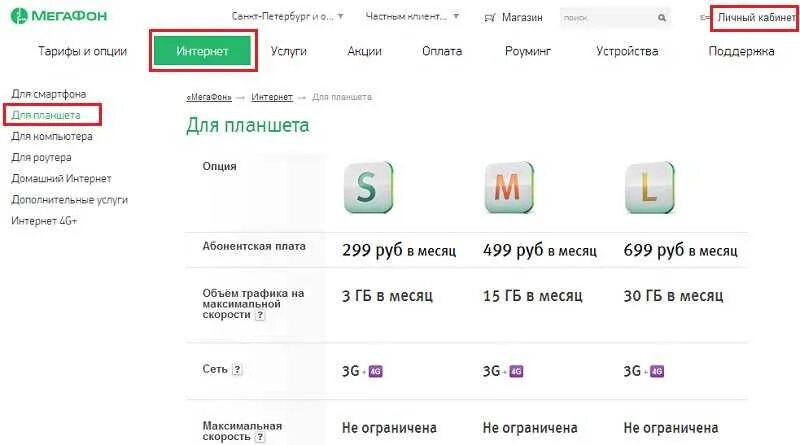This screenshot has height=445, width=800.
Task: Open the MegaFon logo home link
Action: (59, 16)
